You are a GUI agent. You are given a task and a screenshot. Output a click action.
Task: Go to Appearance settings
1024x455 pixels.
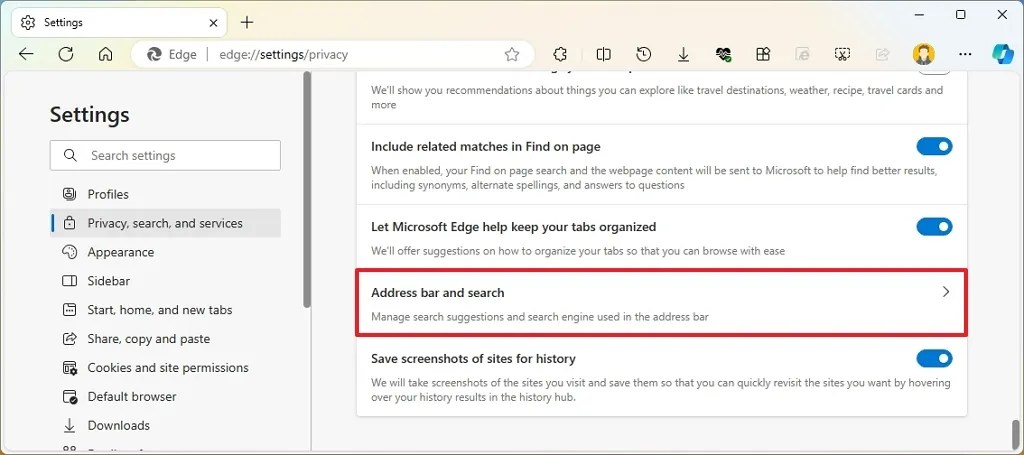[x=165, y=252]
